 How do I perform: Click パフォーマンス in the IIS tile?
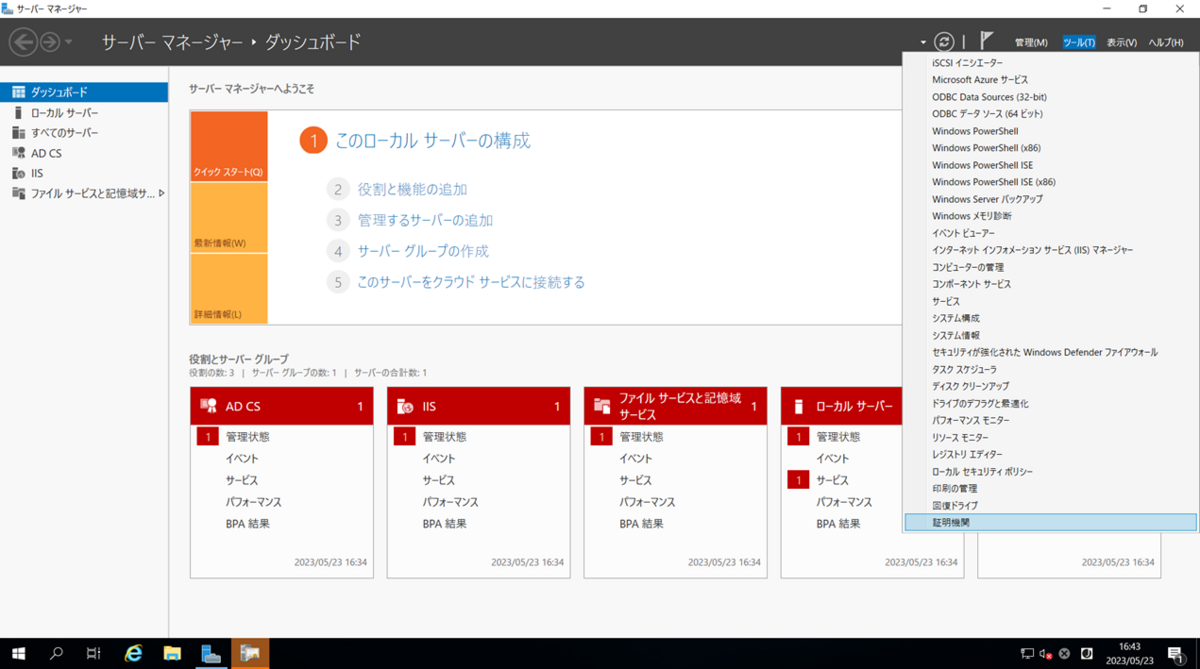(x=451, y=502)
